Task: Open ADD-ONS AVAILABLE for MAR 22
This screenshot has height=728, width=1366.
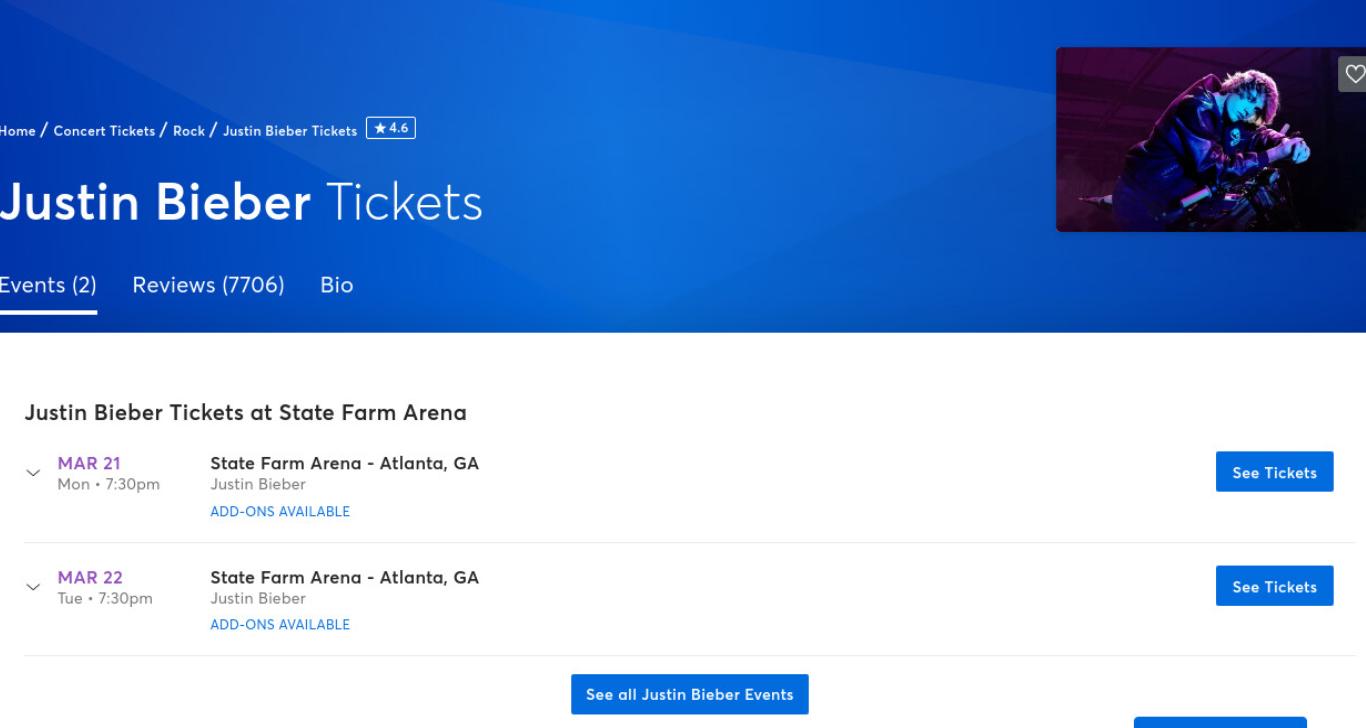Action: (280, 624)
